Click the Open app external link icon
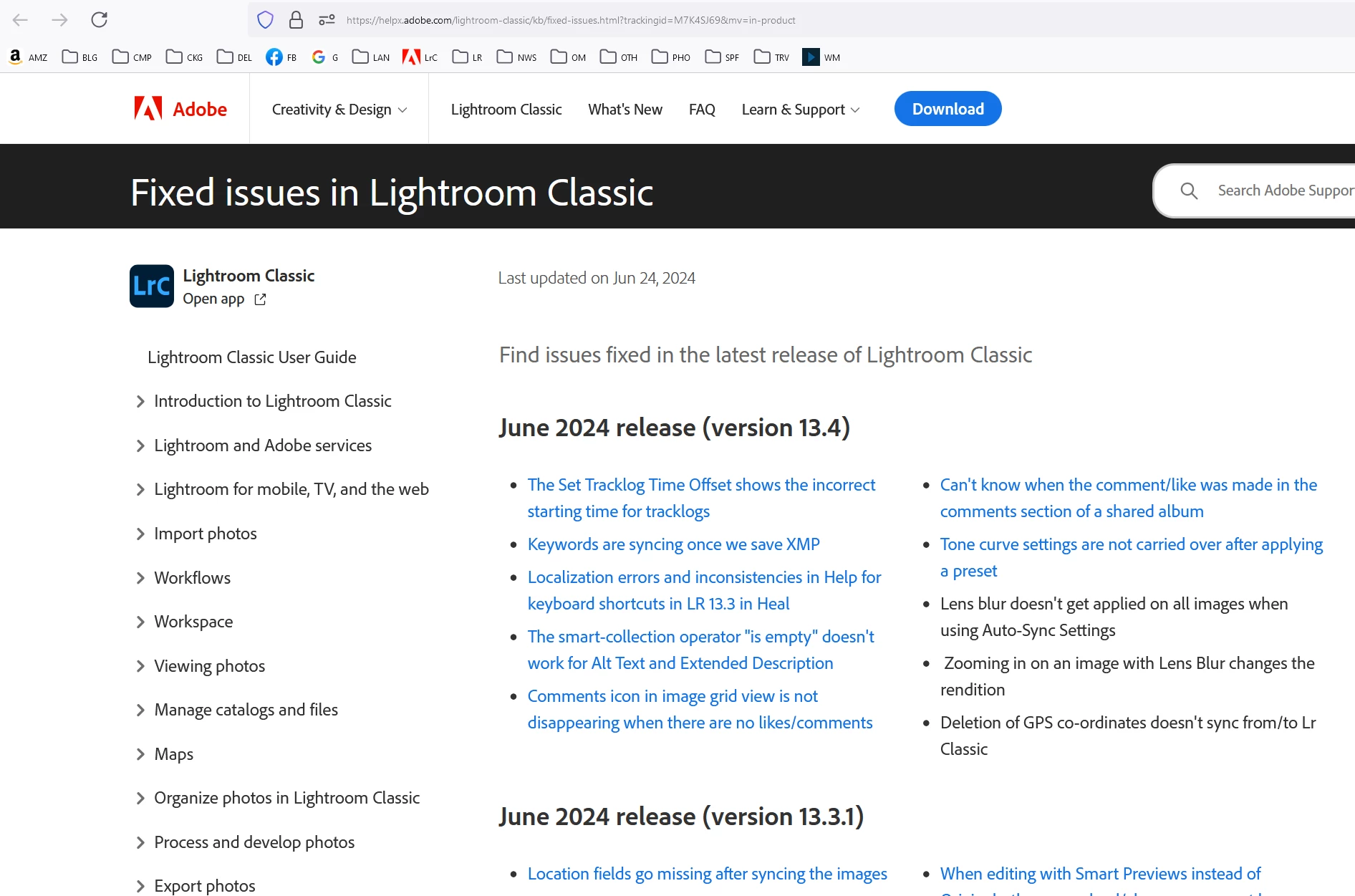 coord(260,299)
